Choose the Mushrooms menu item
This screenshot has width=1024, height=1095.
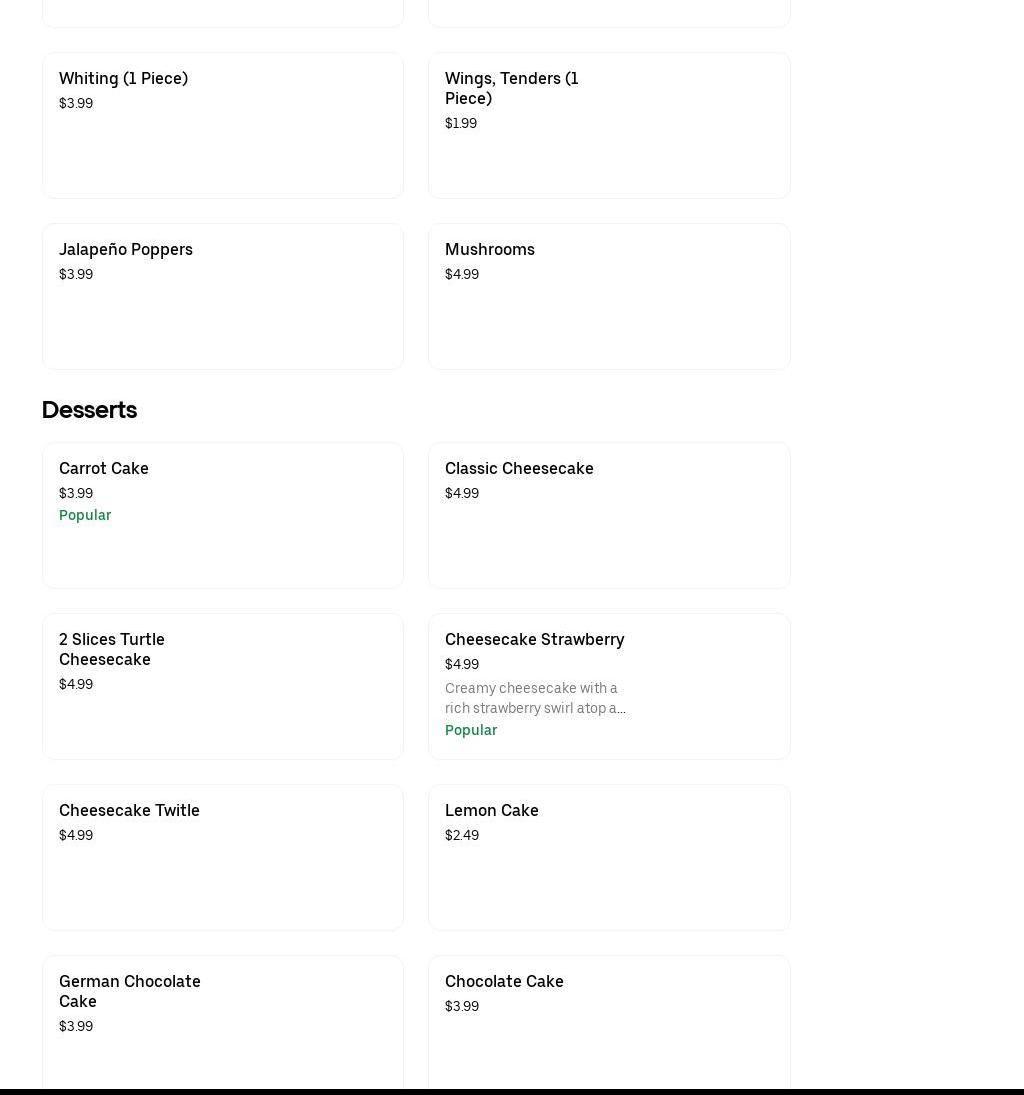(609, 297)
